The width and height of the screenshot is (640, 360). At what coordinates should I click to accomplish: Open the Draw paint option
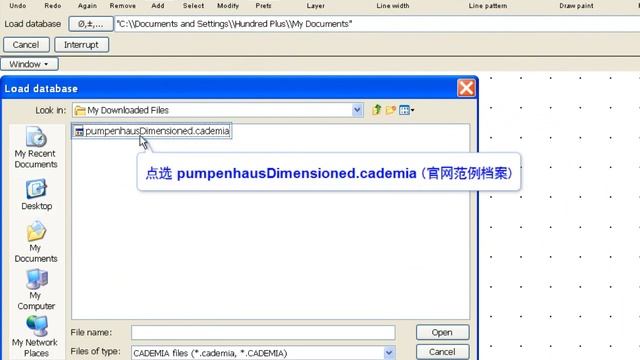coord(576,6)
